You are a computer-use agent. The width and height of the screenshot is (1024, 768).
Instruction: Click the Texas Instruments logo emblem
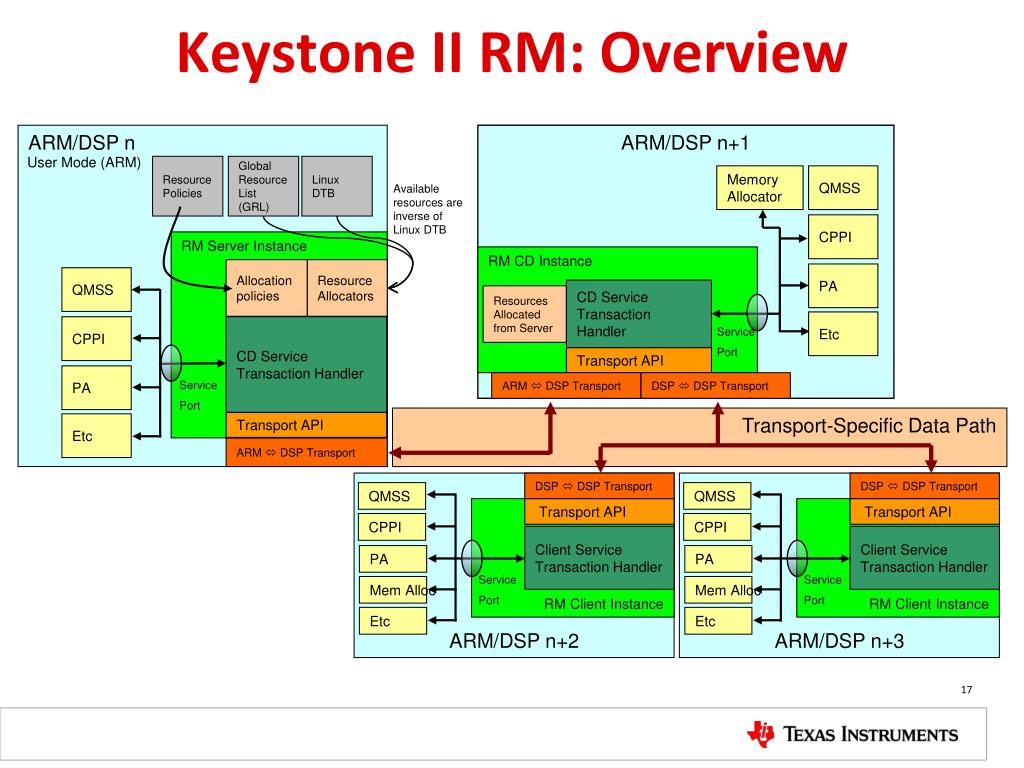tap(760, 734)
